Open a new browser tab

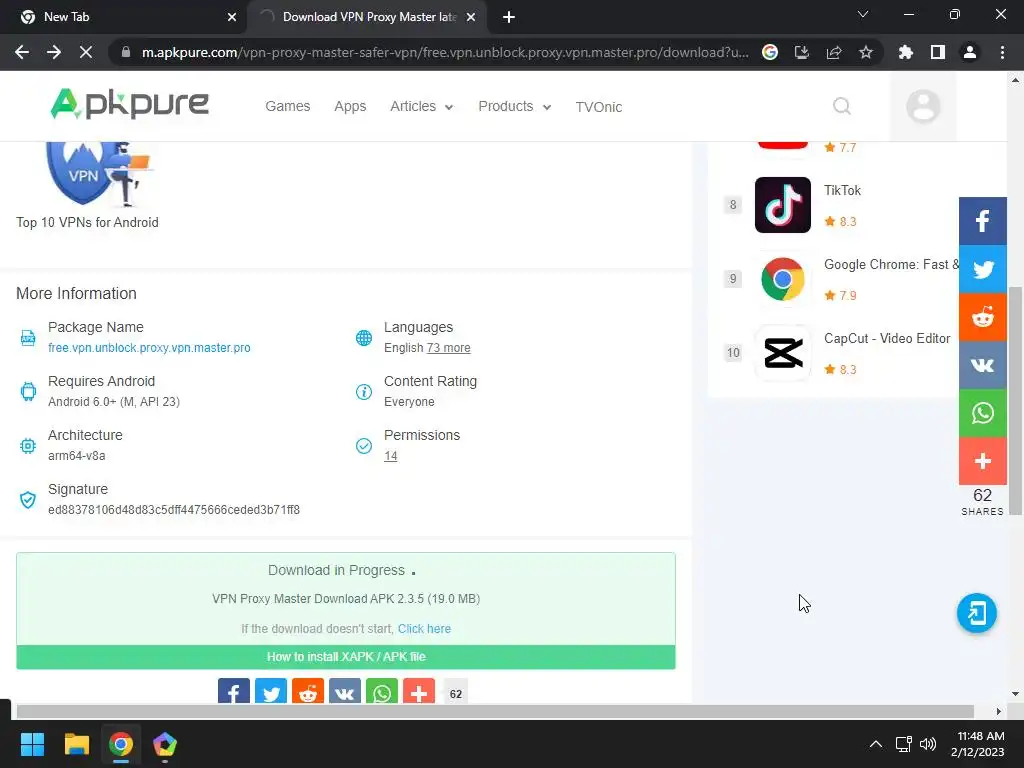(509, 18)
